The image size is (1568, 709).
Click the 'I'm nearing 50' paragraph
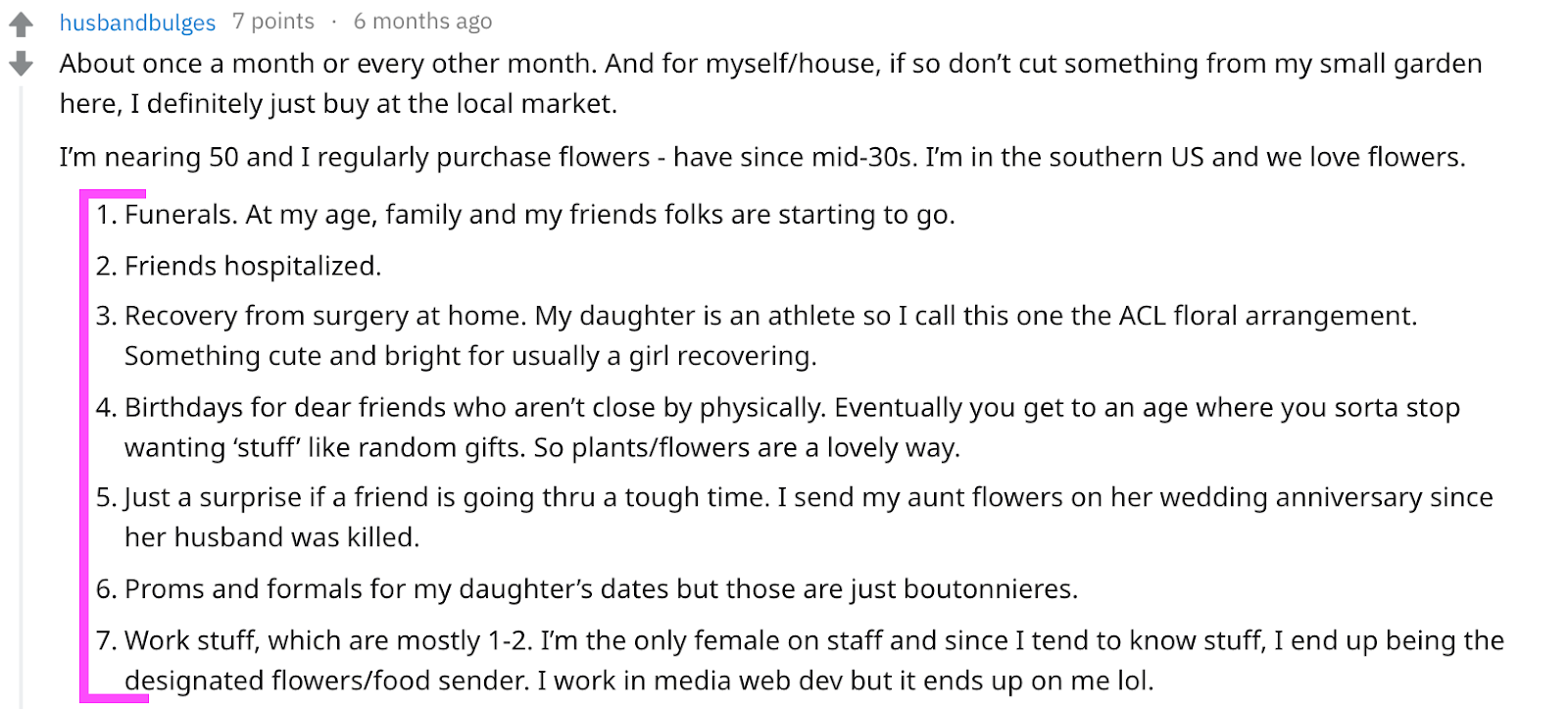click(762, 157)
